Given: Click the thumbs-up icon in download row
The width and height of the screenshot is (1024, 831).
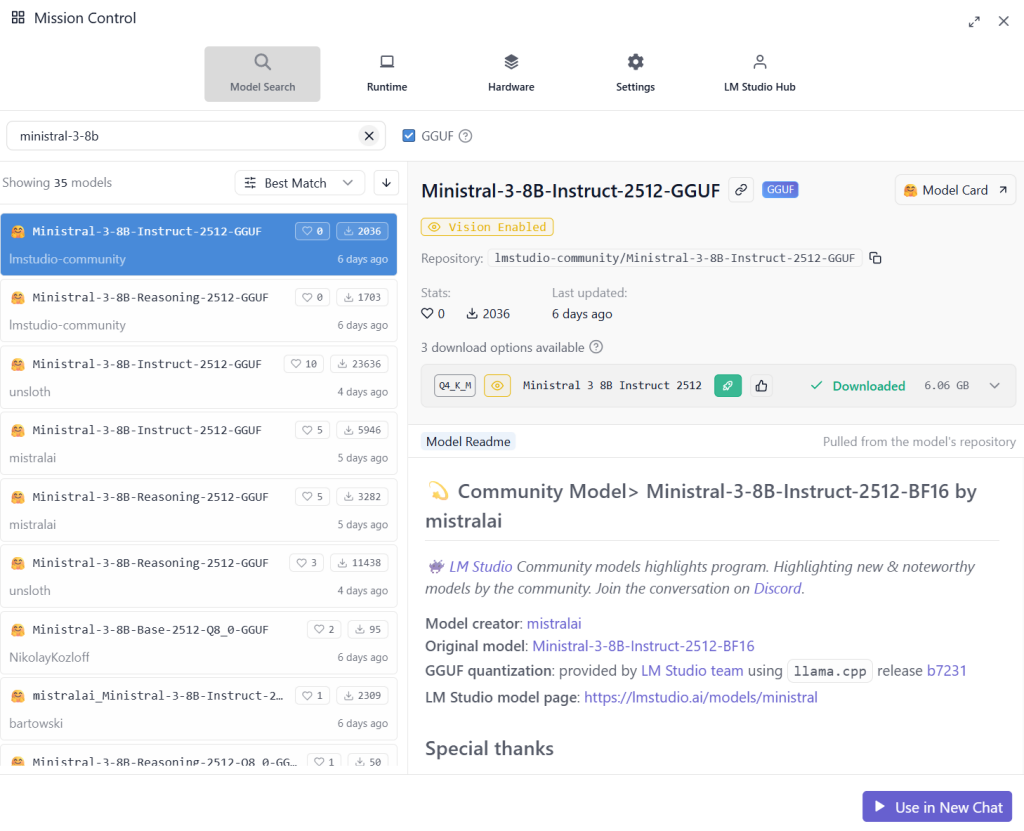Looking at the screenshot, I should pyautogui.click(x=761, y=386).
